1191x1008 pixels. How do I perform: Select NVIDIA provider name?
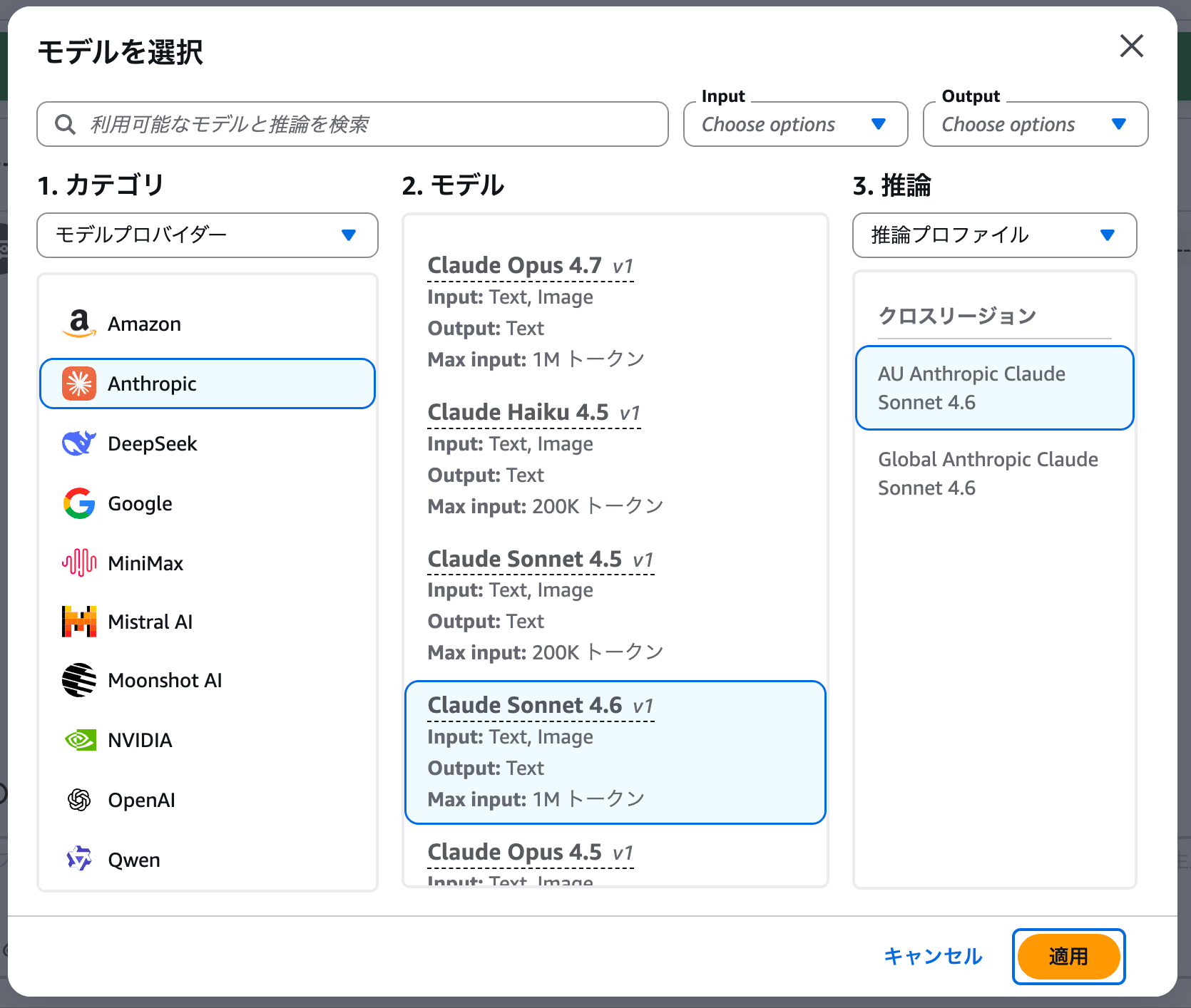pos(140,740)
